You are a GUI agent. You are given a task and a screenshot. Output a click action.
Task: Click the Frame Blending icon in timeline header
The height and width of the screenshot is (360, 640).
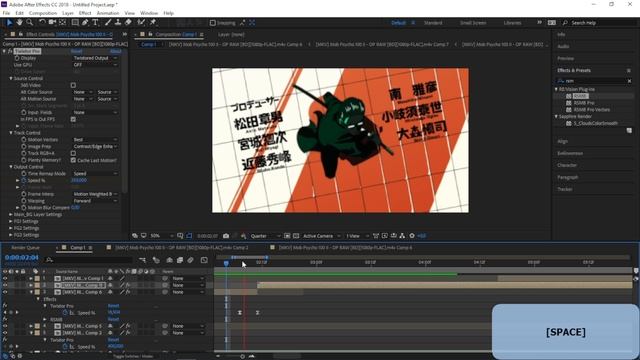(180, 260)
